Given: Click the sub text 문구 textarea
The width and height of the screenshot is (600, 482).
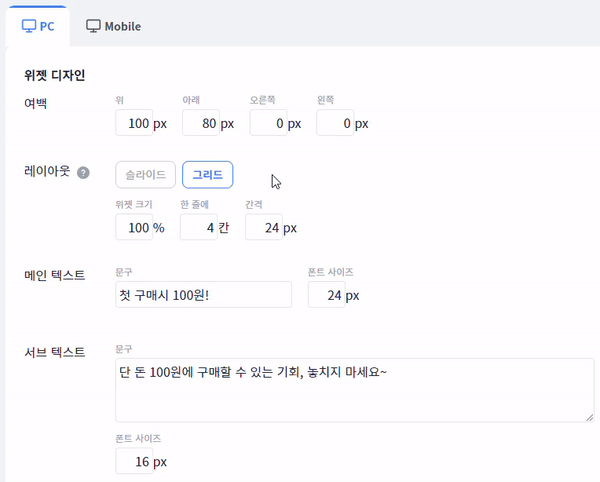Looking at the screenshot, I should [x=354, y=389].
